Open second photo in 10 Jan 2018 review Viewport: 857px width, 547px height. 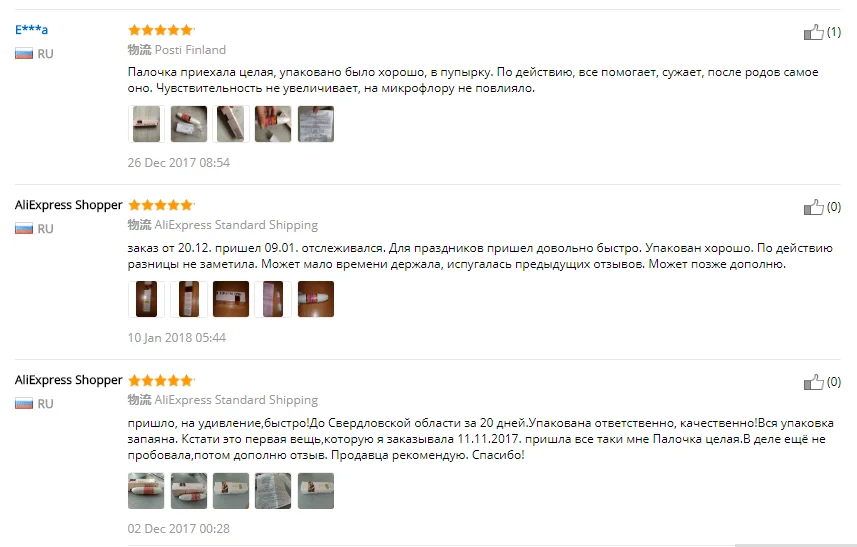tap(189, 299)
